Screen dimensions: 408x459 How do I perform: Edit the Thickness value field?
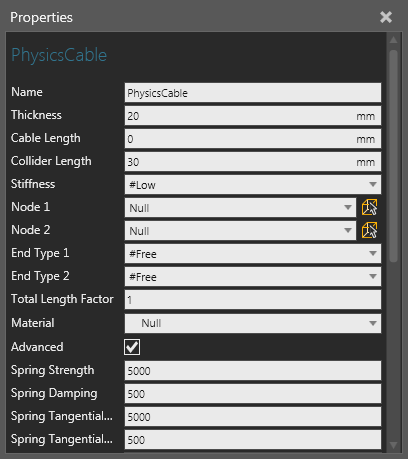pyautogui.click(x=253, y=115)
